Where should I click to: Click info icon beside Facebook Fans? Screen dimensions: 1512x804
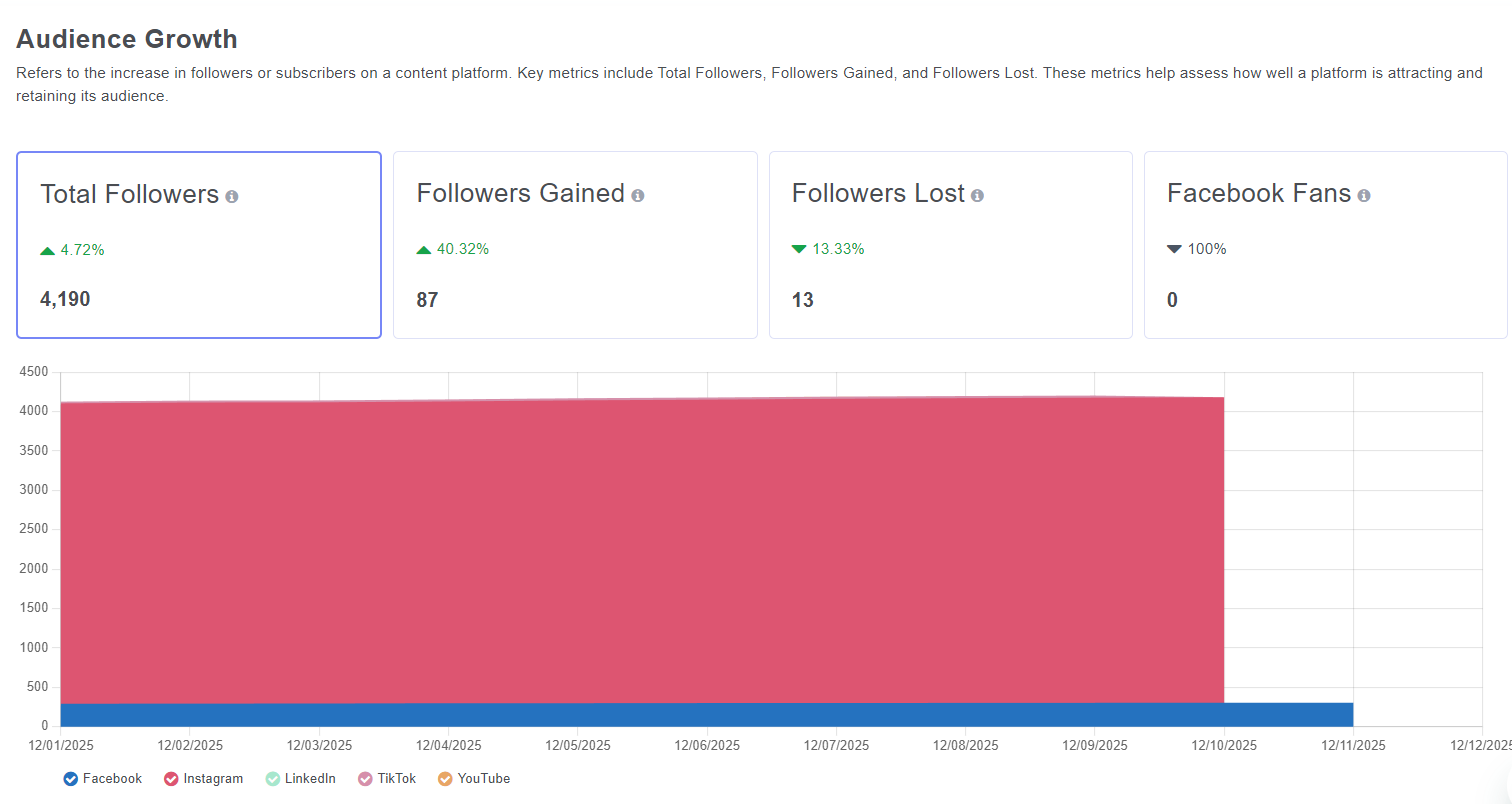pos(1364,196)
